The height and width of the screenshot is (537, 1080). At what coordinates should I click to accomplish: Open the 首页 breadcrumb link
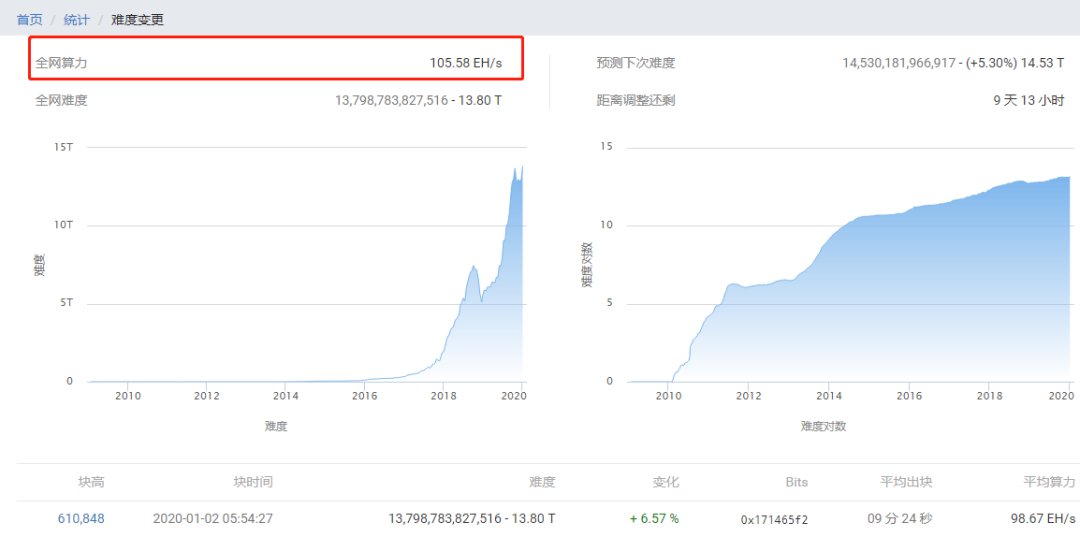point(30,19)
